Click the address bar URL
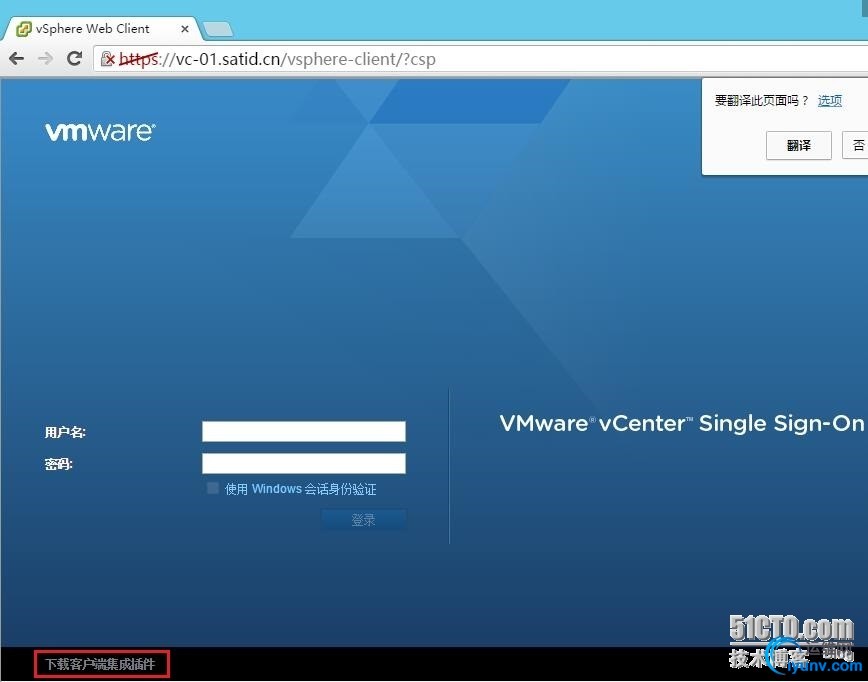Viewport: 868px width, 682px height. pos(278,59)
